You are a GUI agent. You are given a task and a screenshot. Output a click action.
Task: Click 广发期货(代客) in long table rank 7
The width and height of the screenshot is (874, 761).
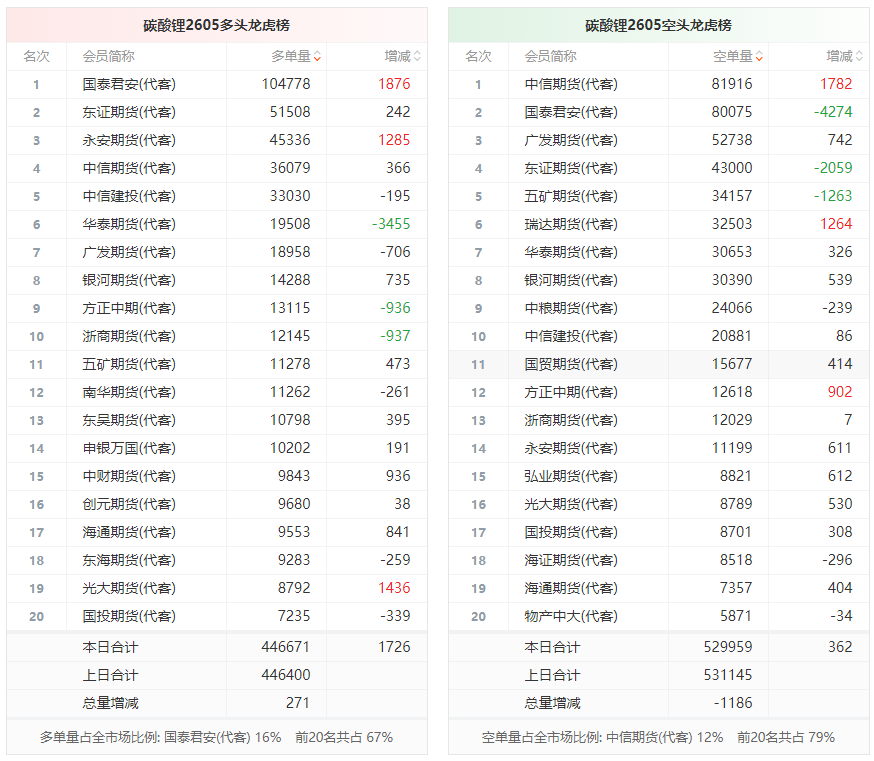pyautogui.click(x=129, y=252)
